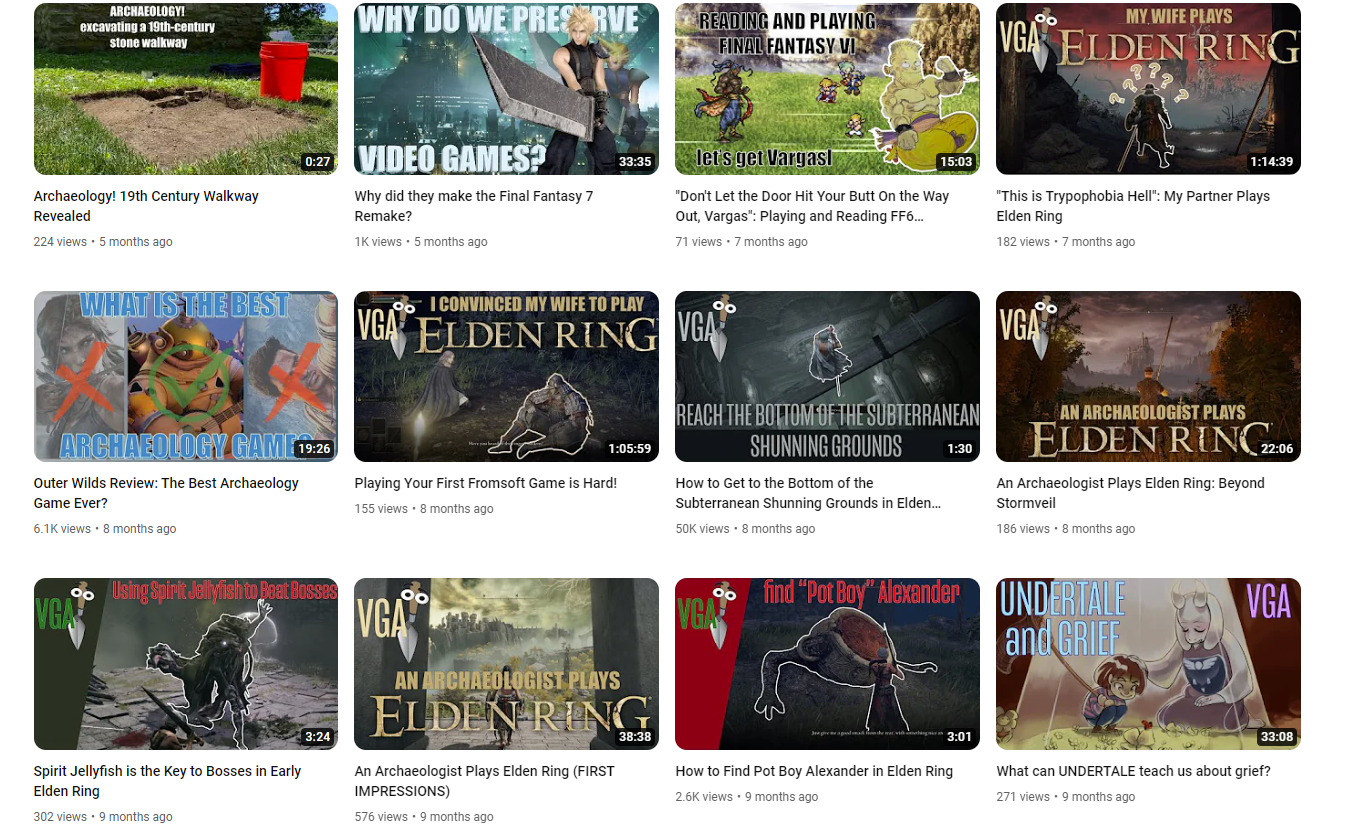Click '182 views • 7 months ago' text
Screen dimensions: 1353x832
pos(1066,242)
